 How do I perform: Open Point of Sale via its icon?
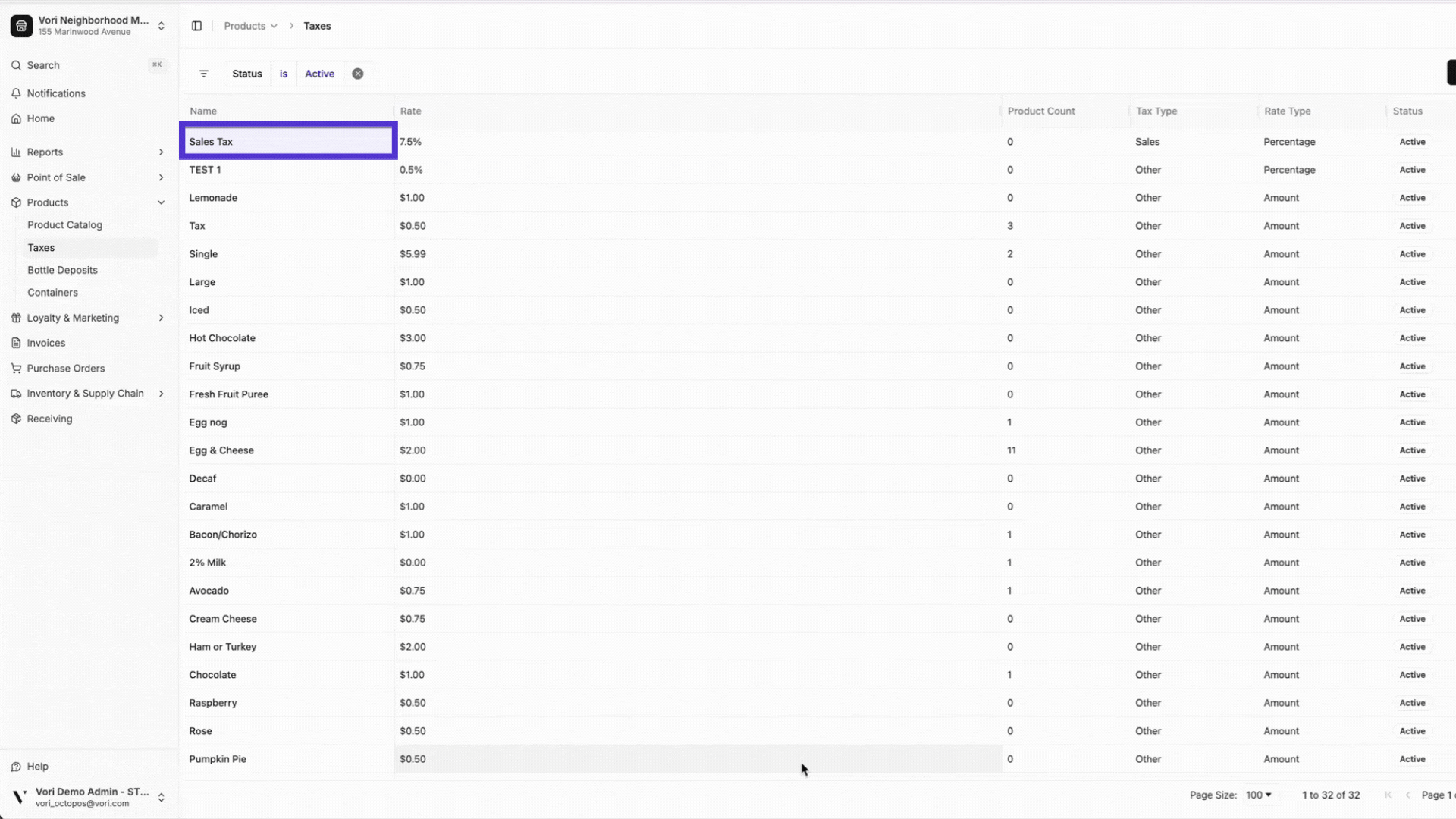click(x=16, y=177)
